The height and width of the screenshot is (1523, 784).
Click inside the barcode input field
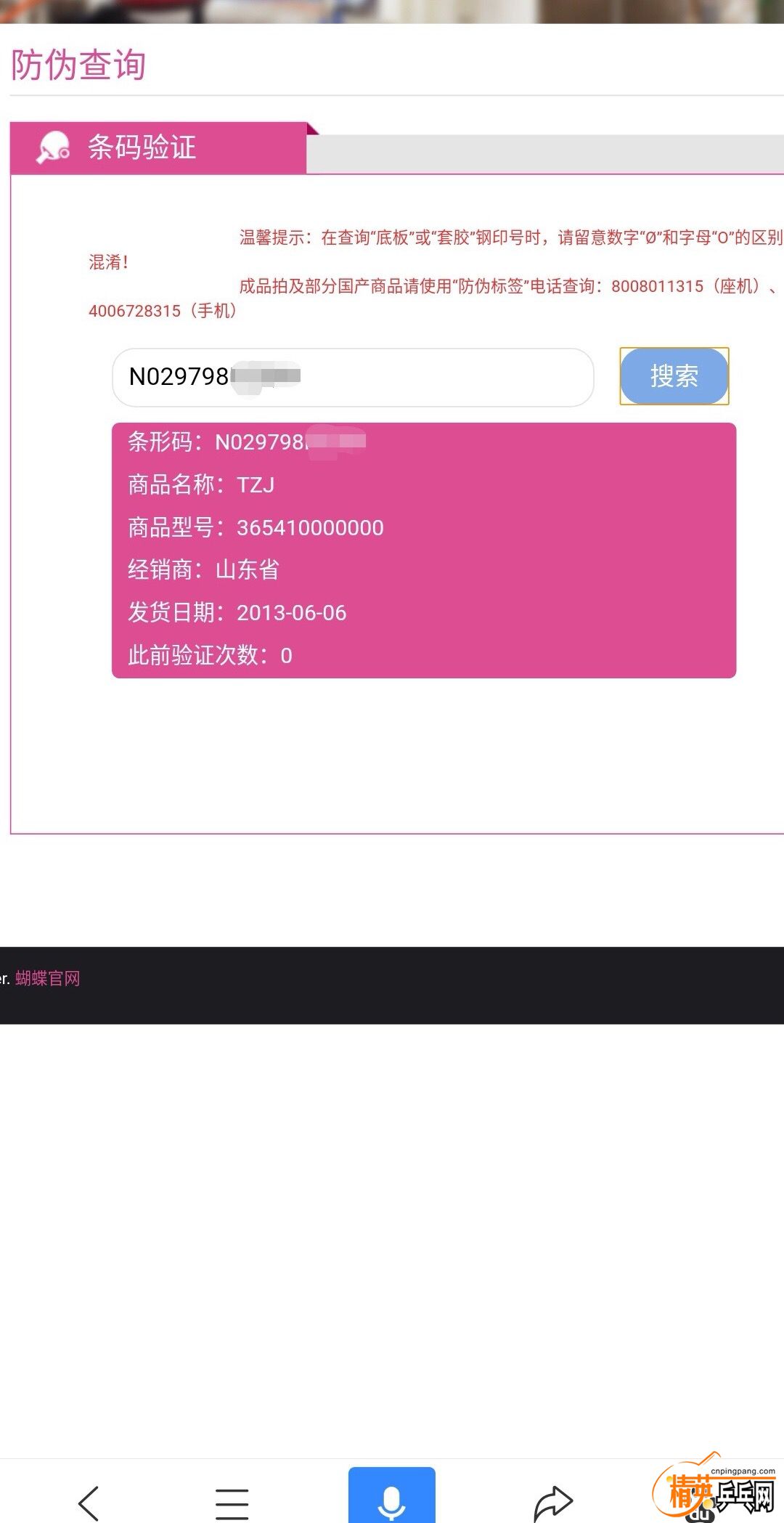point(353,377)
